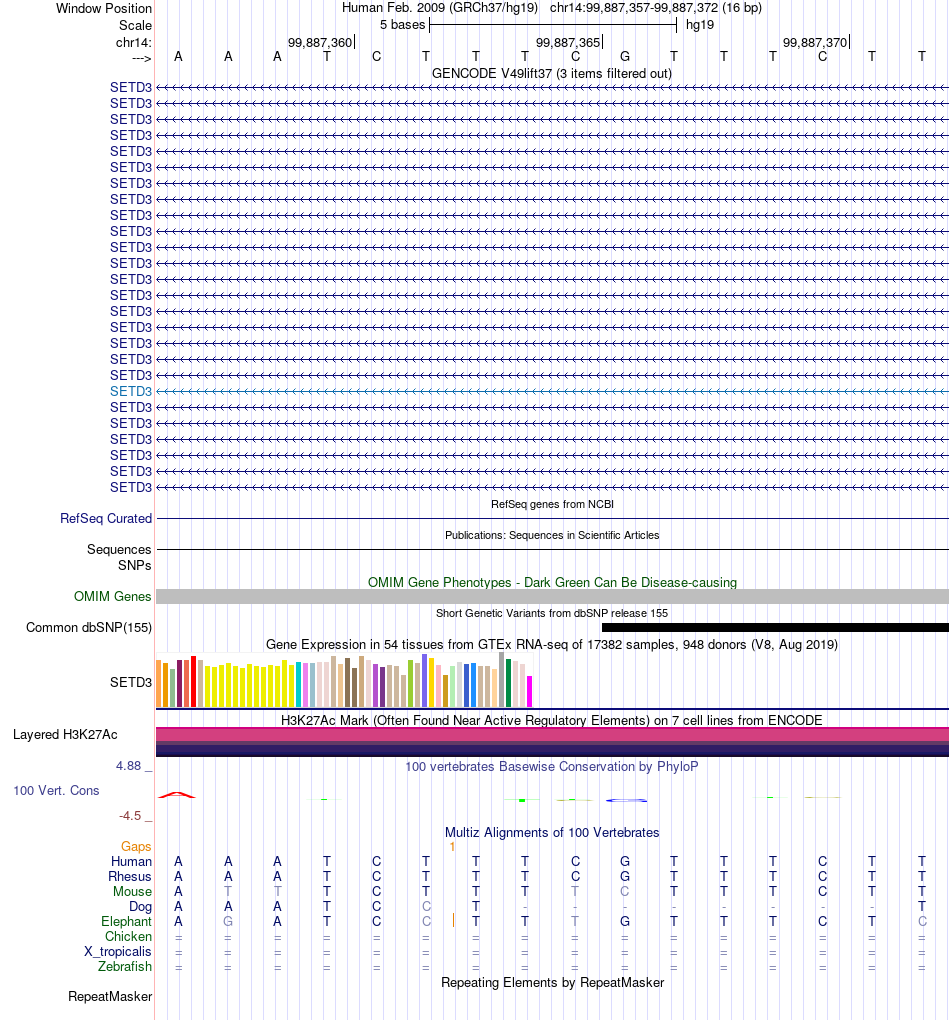
Task: Select the Elephant alignment row label
Action: [126, 921]
